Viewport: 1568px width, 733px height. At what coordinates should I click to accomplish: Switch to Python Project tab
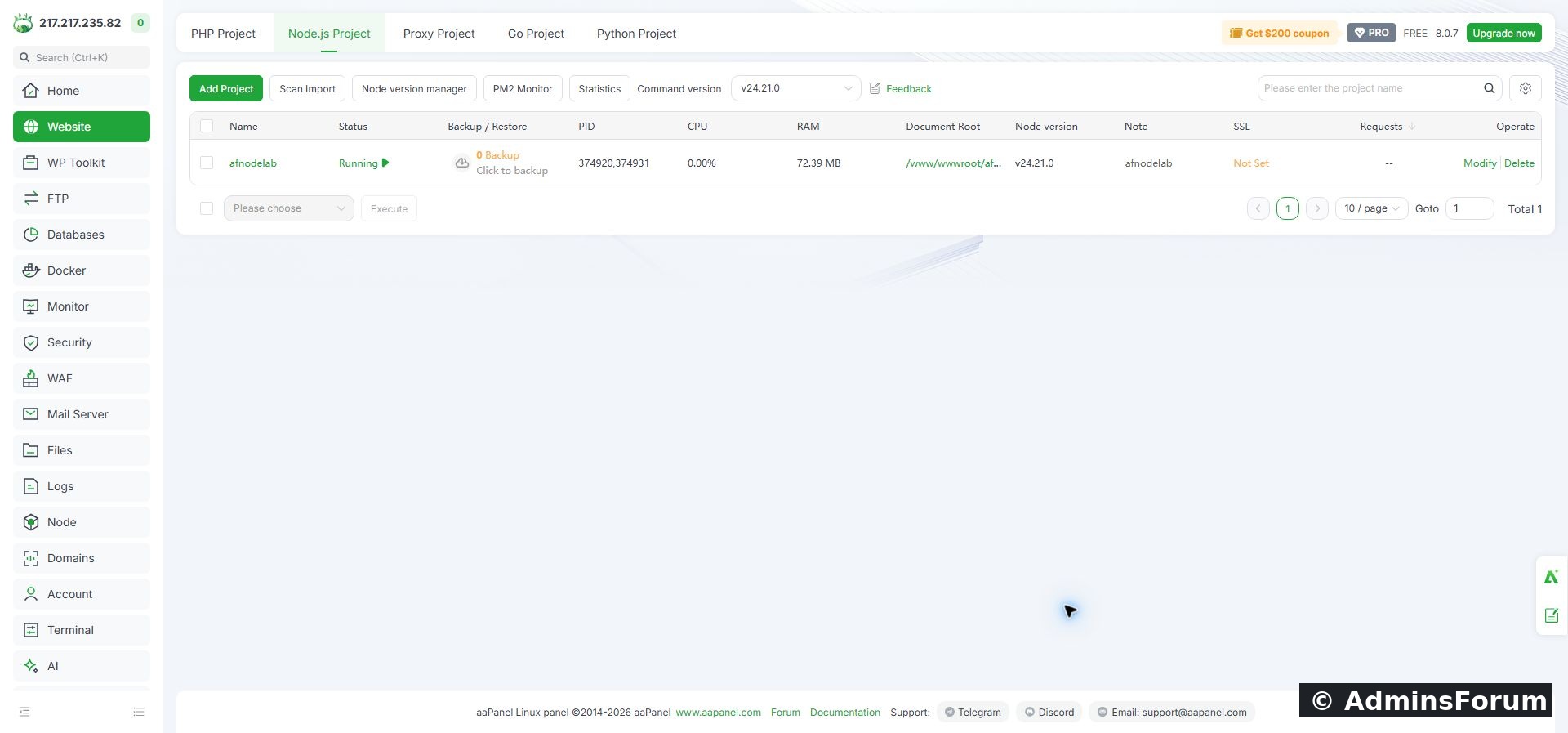(x=636, y=34)
